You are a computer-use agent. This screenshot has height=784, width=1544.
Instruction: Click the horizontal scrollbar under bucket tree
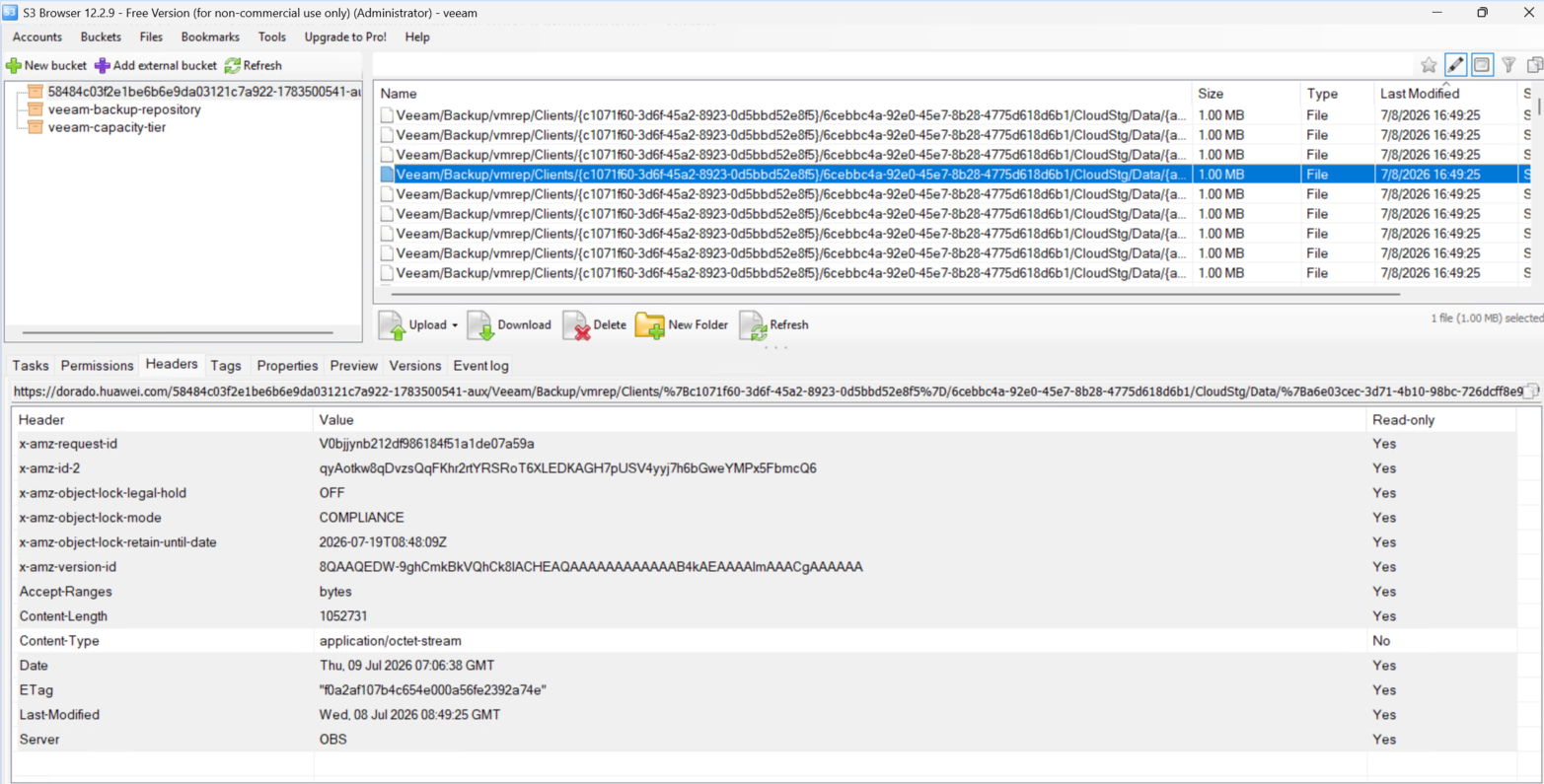[x=178, y=332]
